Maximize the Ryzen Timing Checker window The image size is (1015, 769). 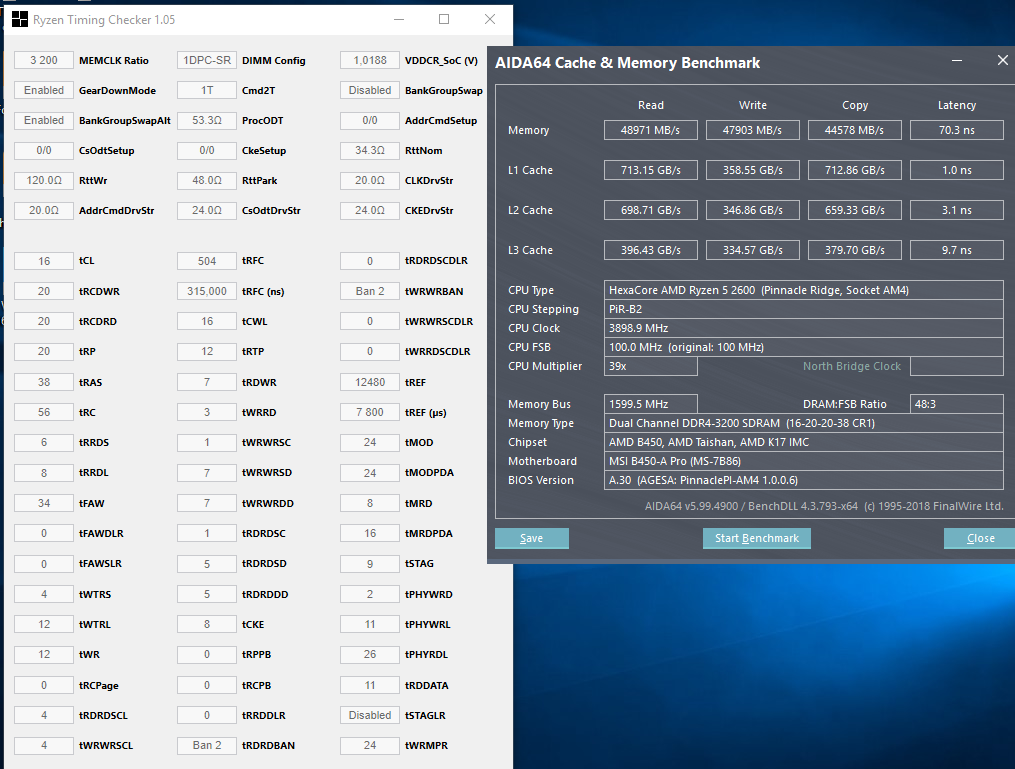coord(444,19)
